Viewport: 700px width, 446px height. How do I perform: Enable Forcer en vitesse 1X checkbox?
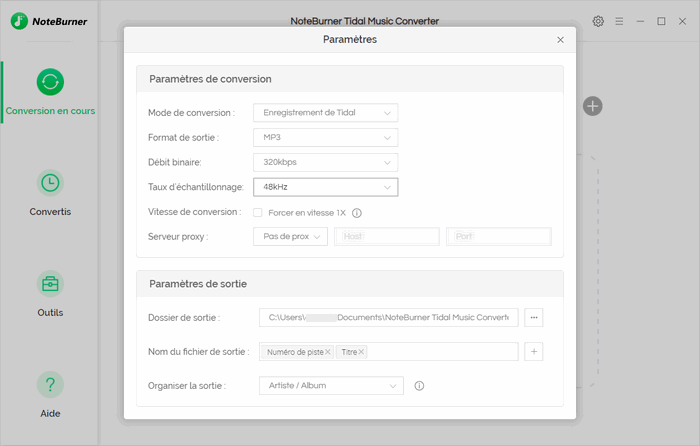point(258,213)
